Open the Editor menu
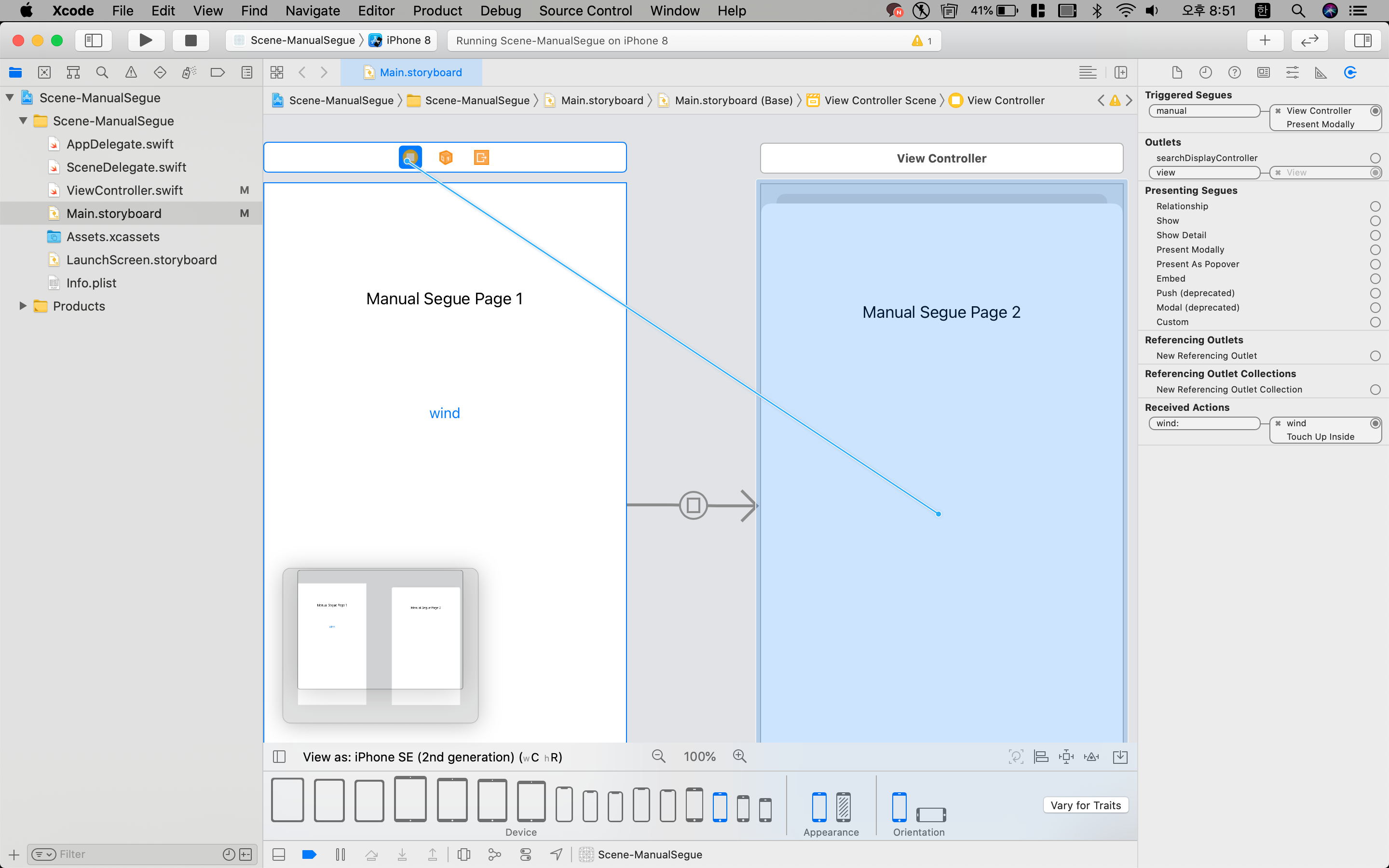 [x=376, y=11]
